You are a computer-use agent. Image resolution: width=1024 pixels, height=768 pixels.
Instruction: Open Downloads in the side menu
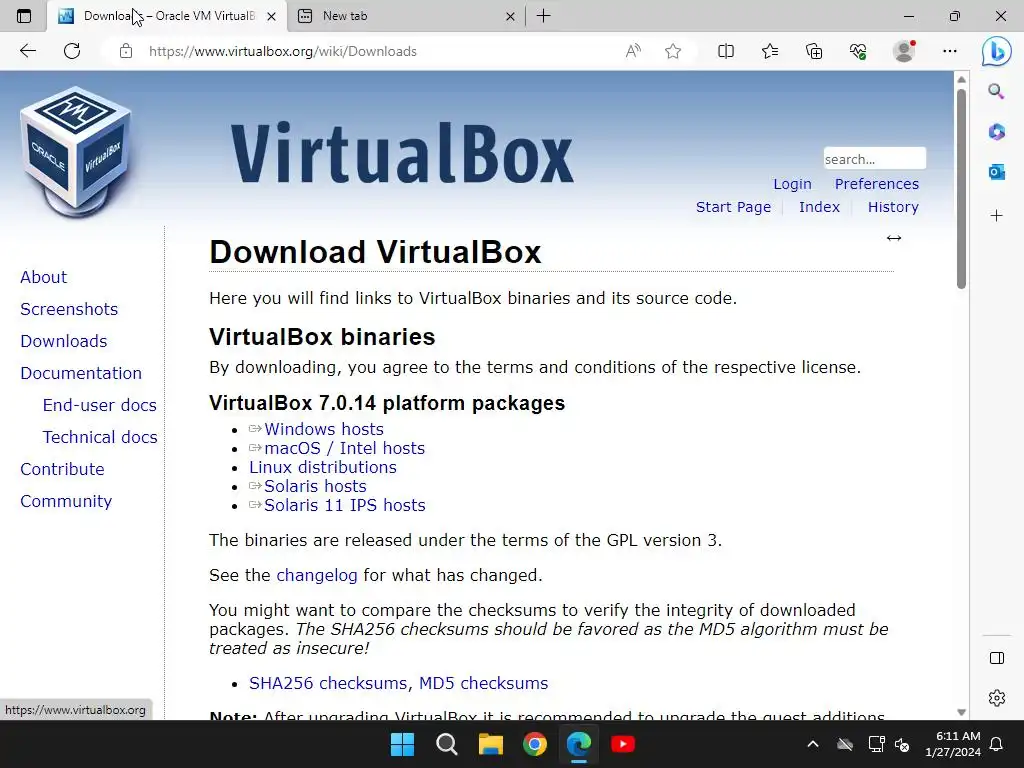63,341
